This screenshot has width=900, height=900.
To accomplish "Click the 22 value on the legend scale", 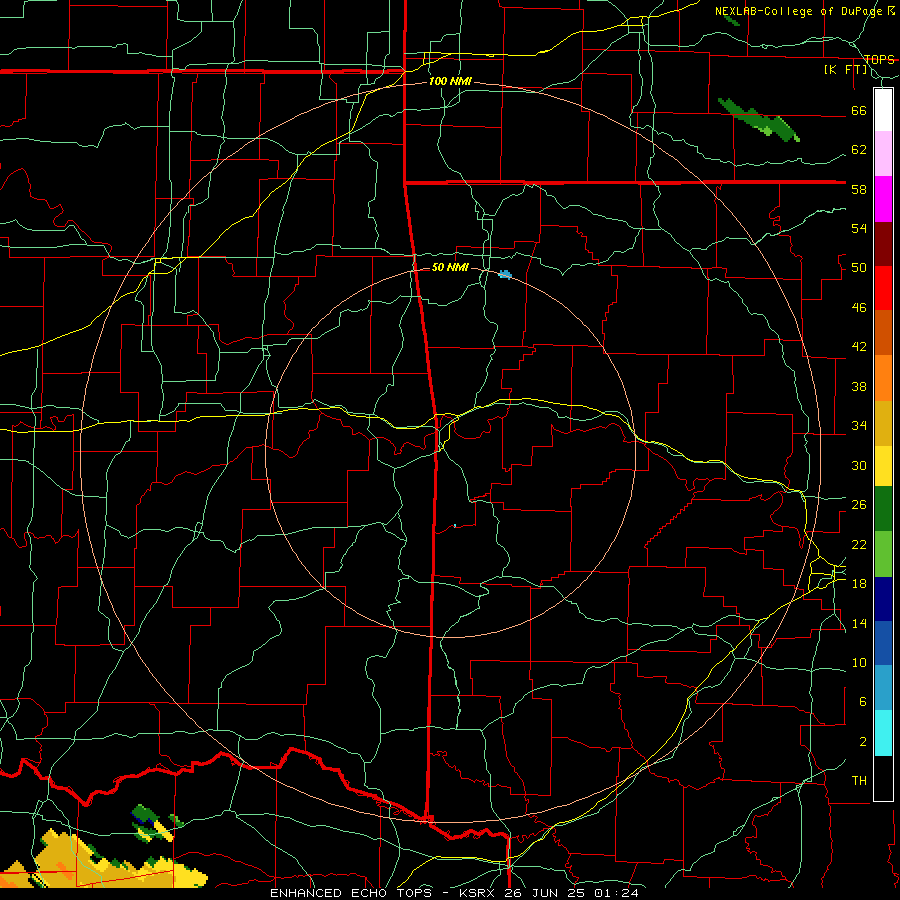I will click(x=859, y=544).
